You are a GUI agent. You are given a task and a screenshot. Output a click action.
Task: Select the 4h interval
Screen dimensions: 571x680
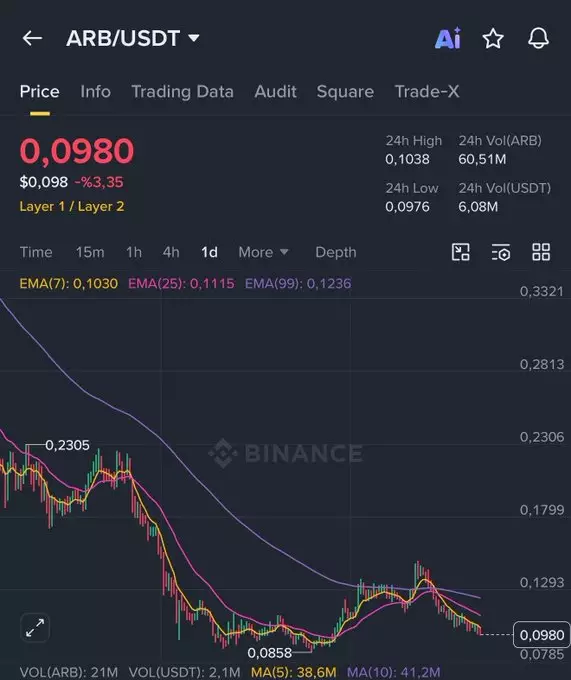[x=171, y=252]
